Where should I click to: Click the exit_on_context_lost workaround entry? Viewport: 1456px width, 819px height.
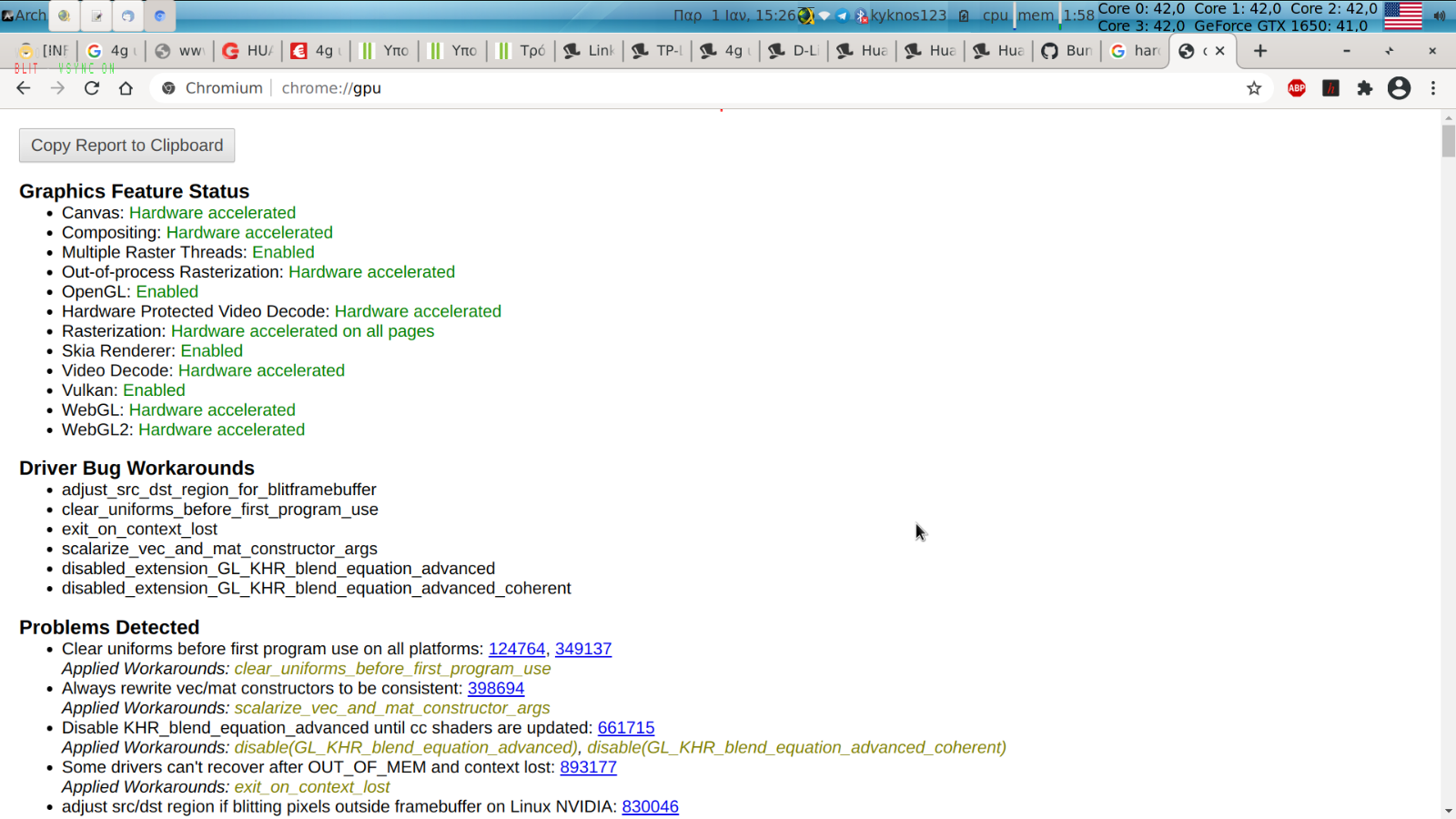click(139, 530)
